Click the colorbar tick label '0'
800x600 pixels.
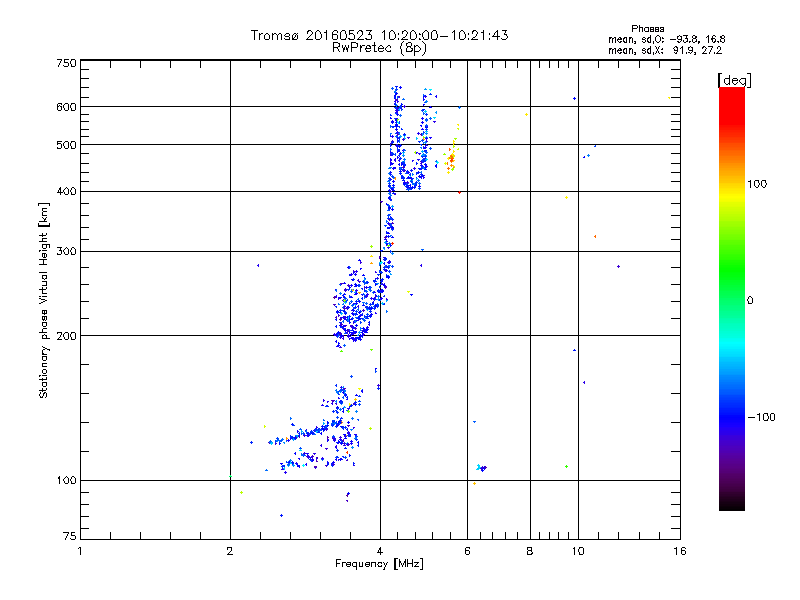click(750, 301)
